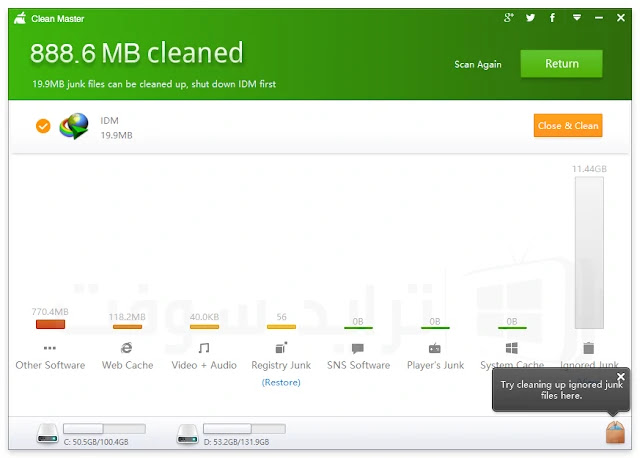Click the 40.0KB Video + Audio bar
Screen dimensions: 640x458
point(204,327)
